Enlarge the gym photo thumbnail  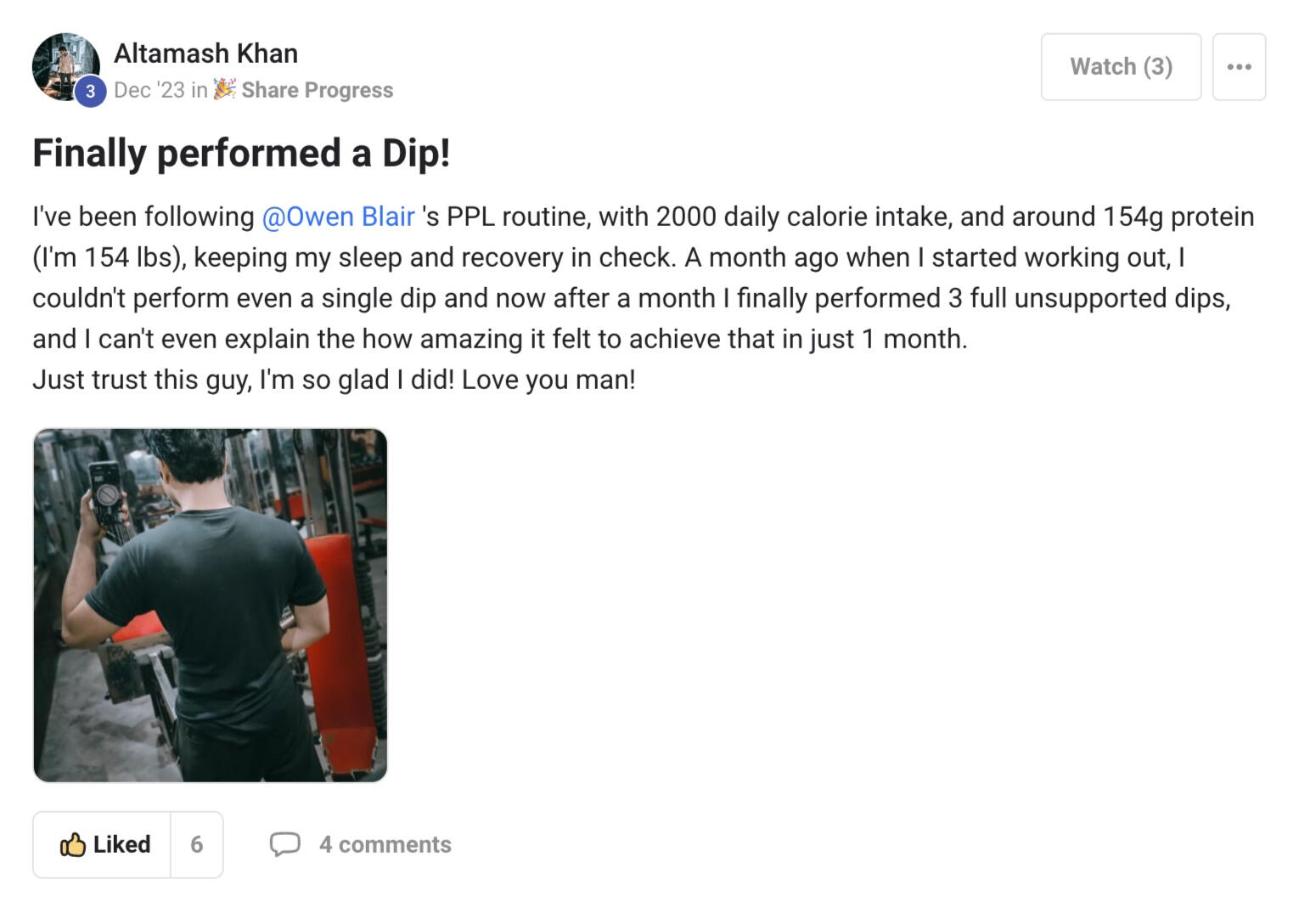pos(210,605)
